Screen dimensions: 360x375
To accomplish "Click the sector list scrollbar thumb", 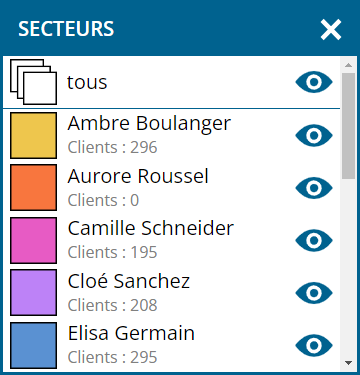I will 348,126.
